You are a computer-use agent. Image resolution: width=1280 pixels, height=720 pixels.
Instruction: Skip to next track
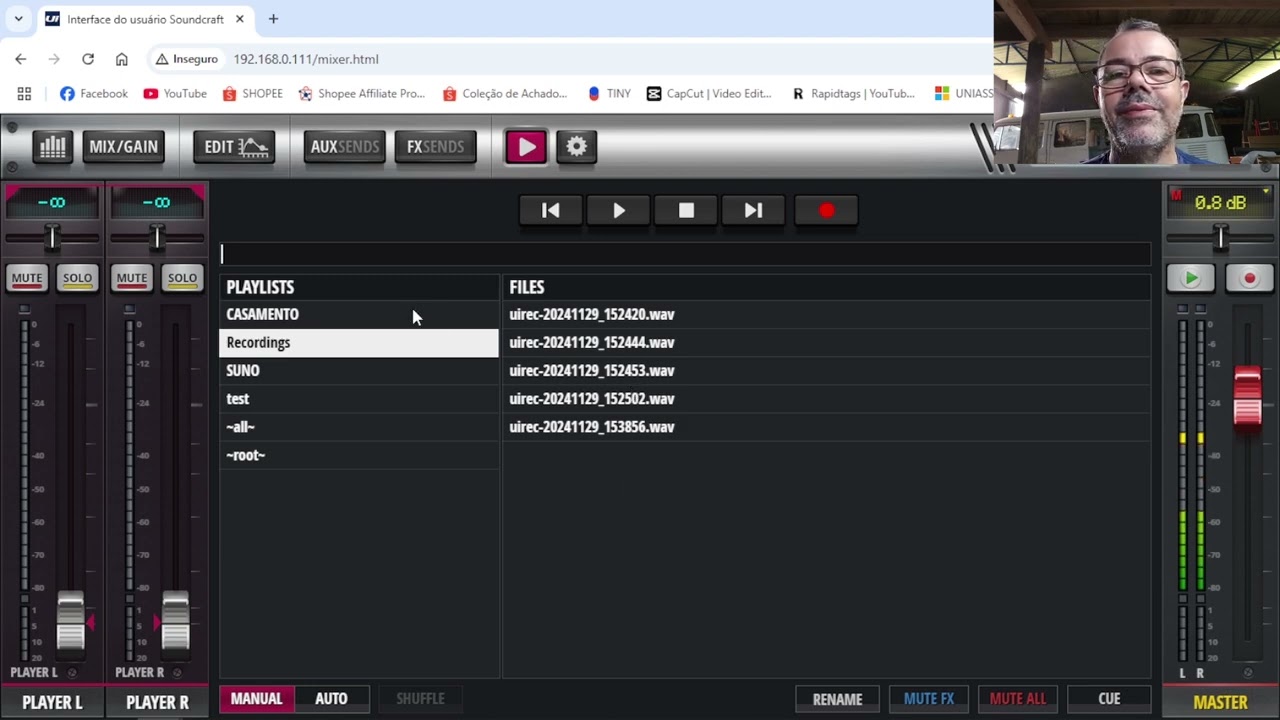[x=753, y=210]
